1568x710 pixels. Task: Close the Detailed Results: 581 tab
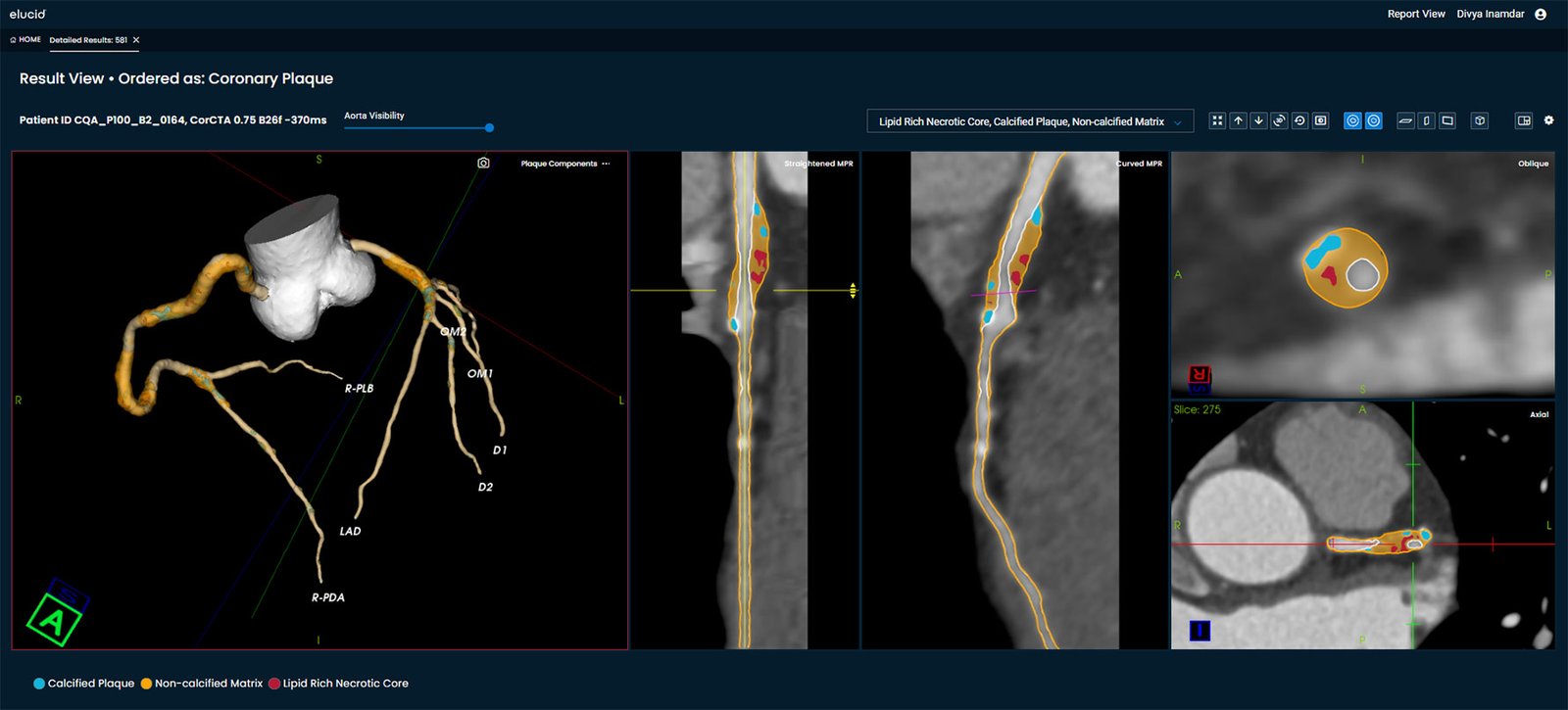(x=136, y=40)
